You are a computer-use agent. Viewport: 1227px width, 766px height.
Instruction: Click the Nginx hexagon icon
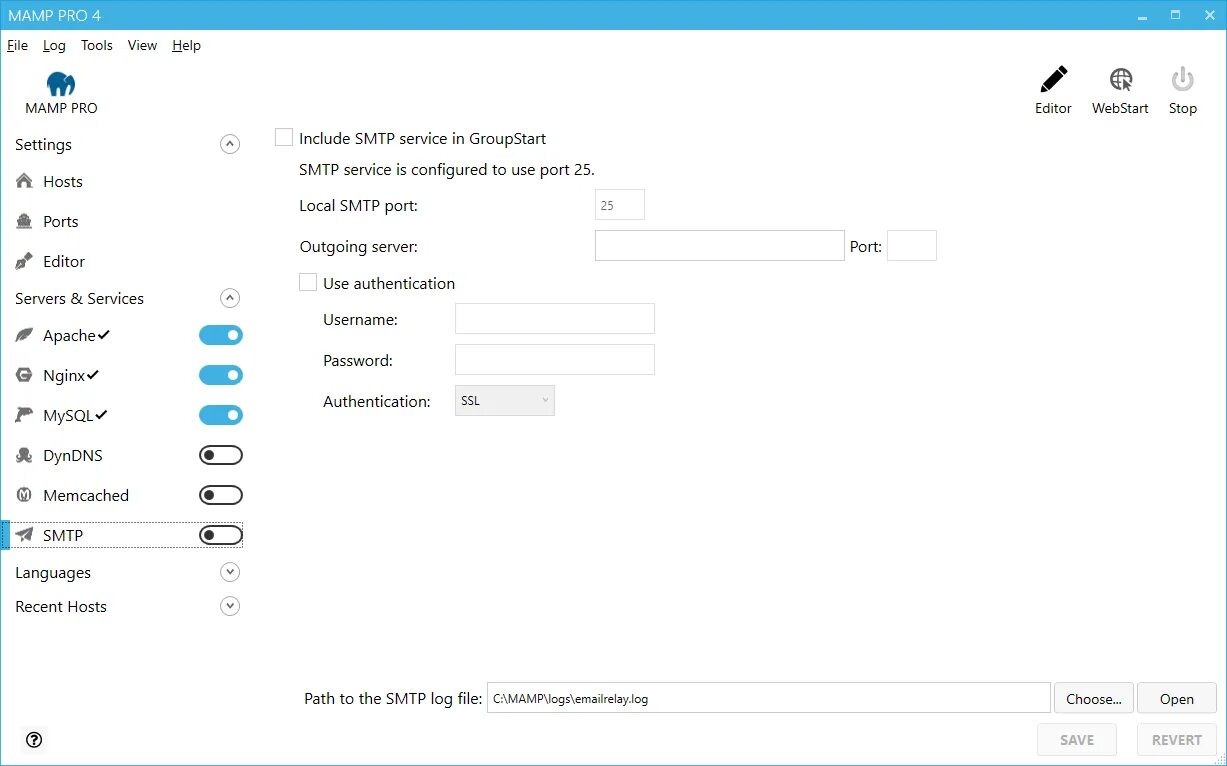pyautogui.click(x=25, y=375)
